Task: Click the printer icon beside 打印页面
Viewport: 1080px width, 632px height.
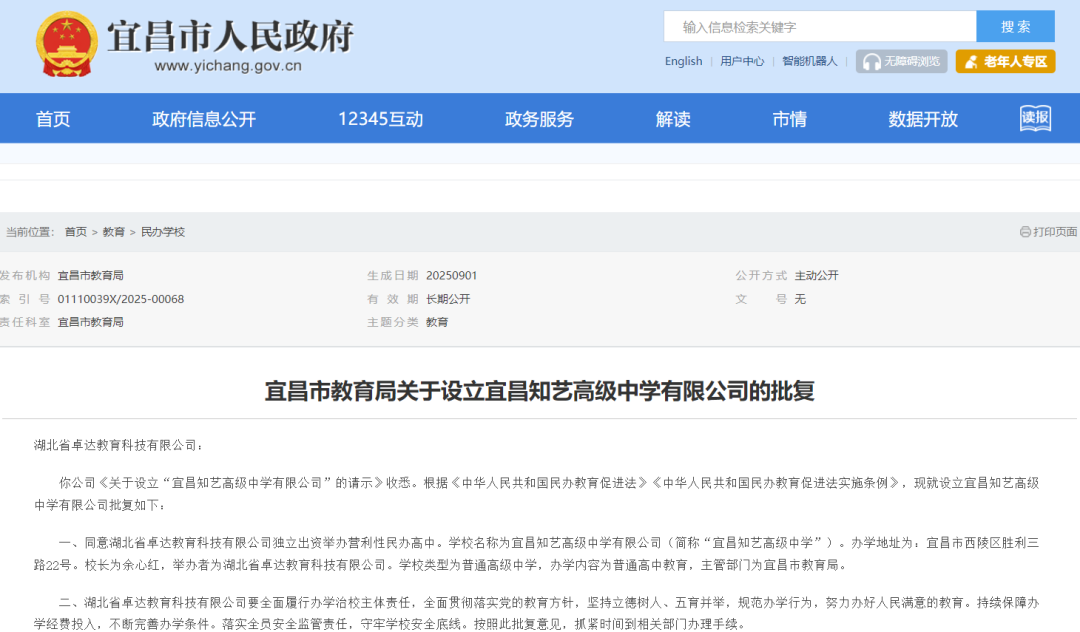Action: tap(1024, 230)
